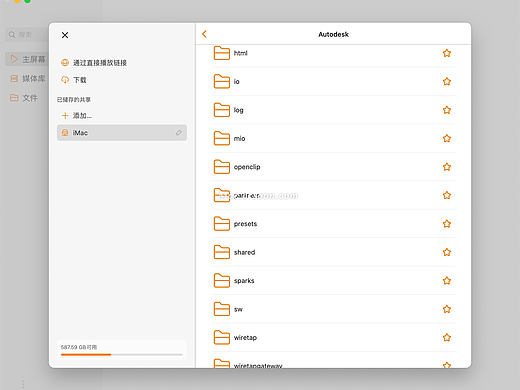Go back from the Autodesk folder
Viewport: 520px width, 390px height.
pos(204,34)
